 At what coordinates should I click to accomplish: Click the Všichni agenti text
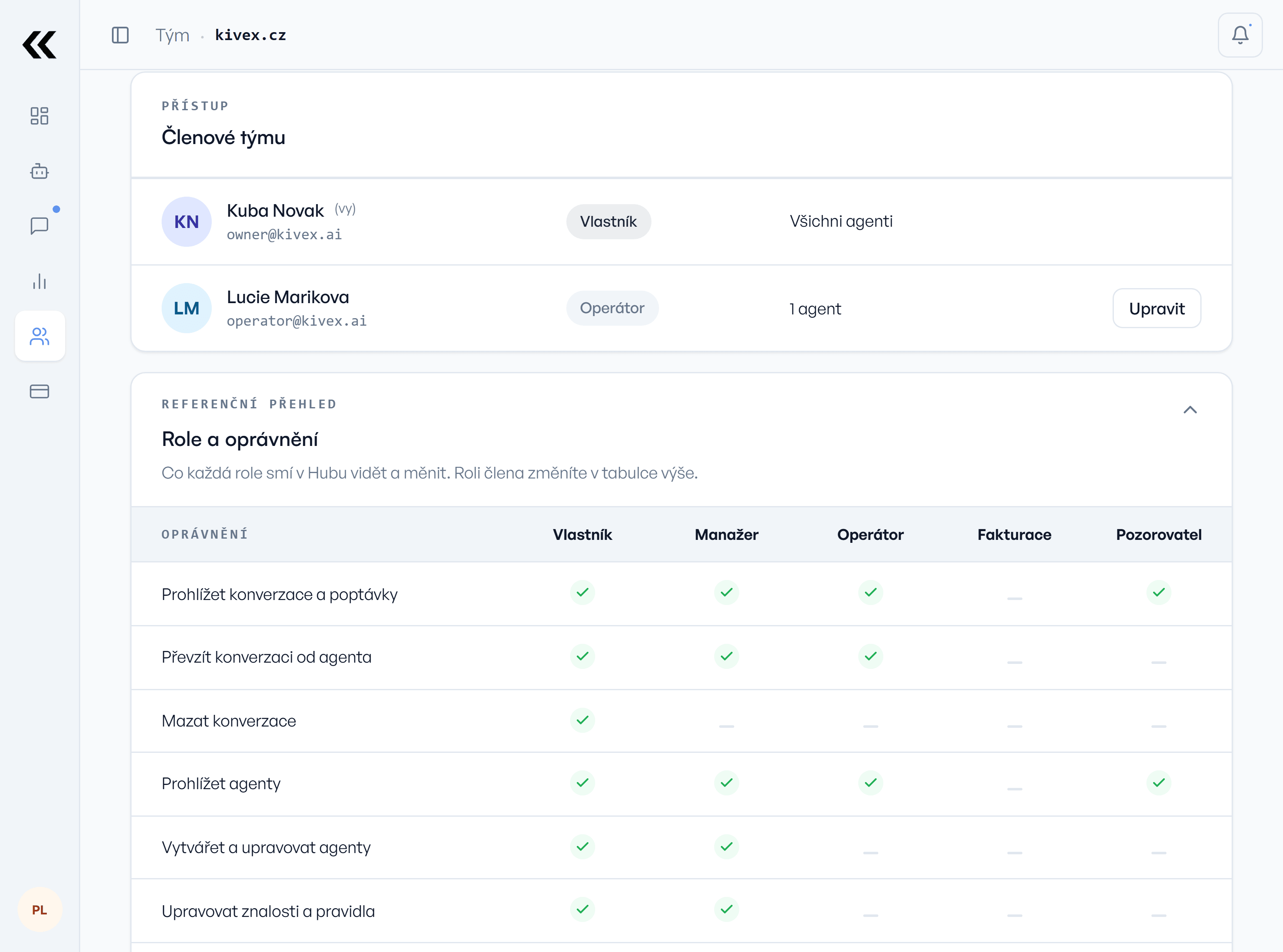click(841, 221)
